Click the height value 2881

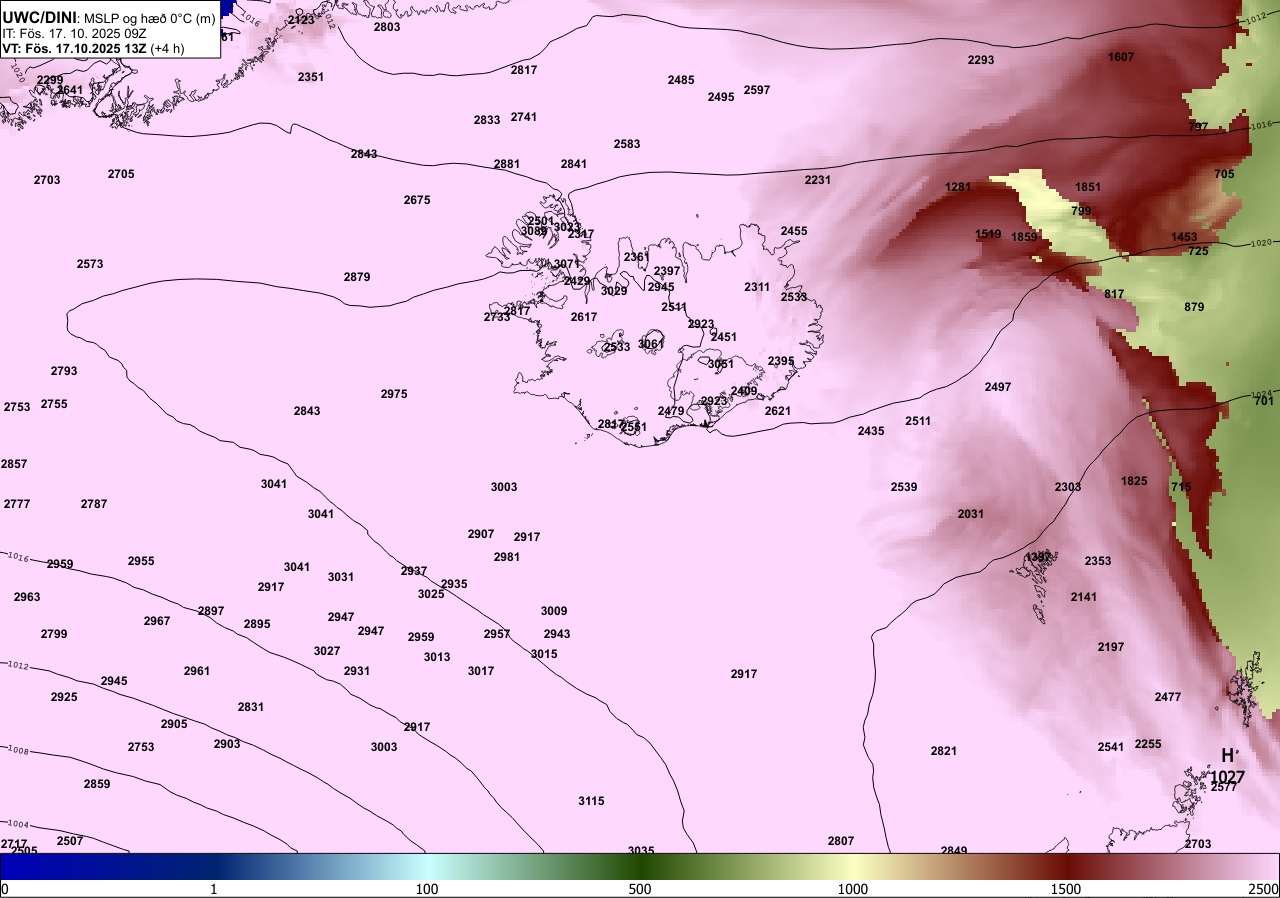click(507, 164)
